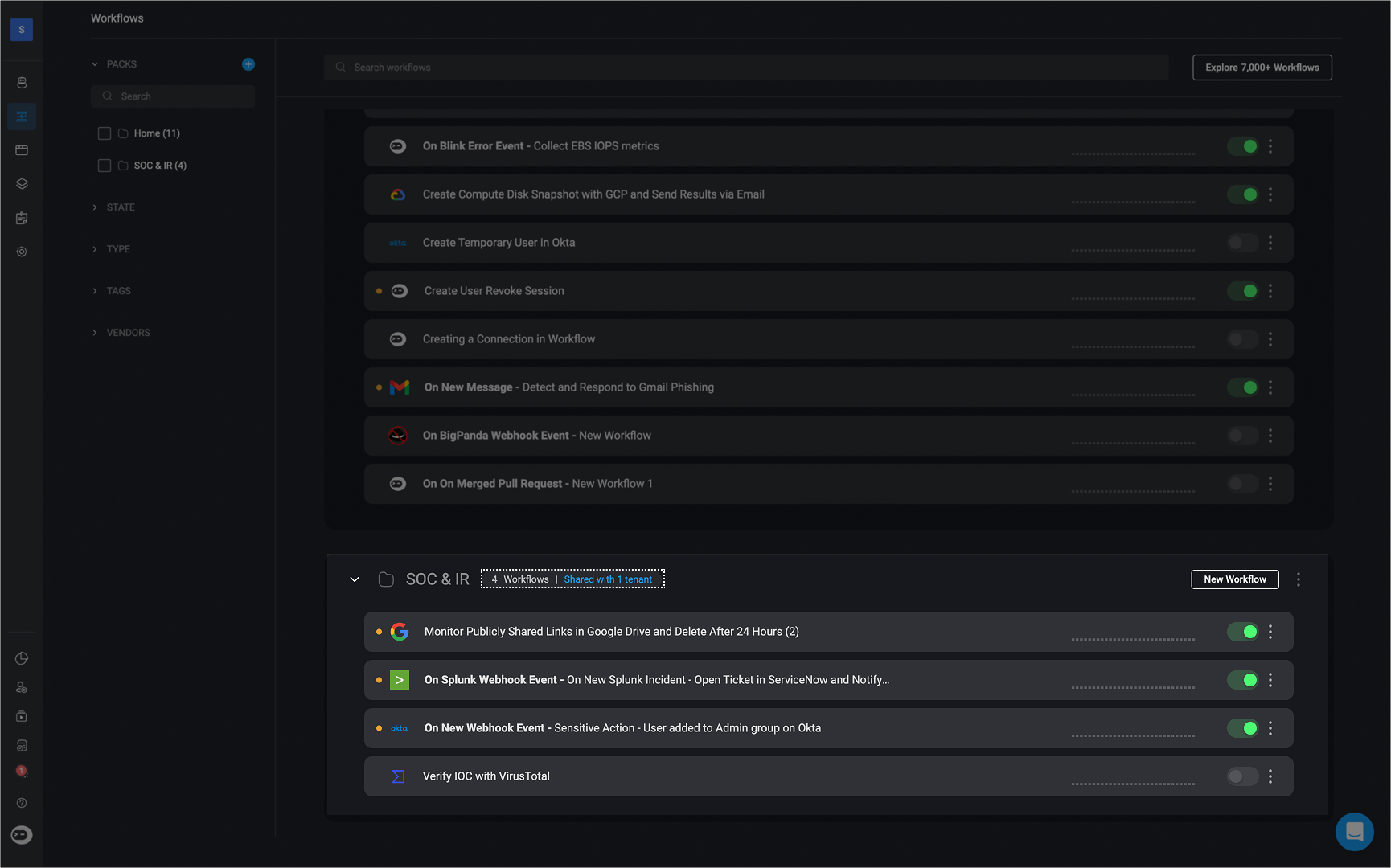Enable Create Temporary User in Okta workflow
The height and width of the screenshot is (868, 1391).
(1242, 243)
